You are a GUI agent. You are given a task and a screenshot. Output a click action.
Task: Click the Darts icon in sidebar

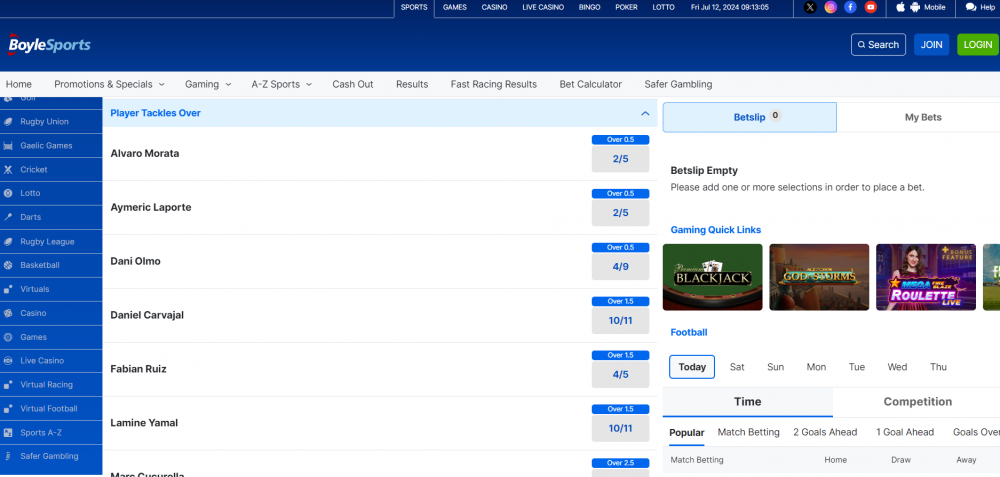(x=8, y=217)
